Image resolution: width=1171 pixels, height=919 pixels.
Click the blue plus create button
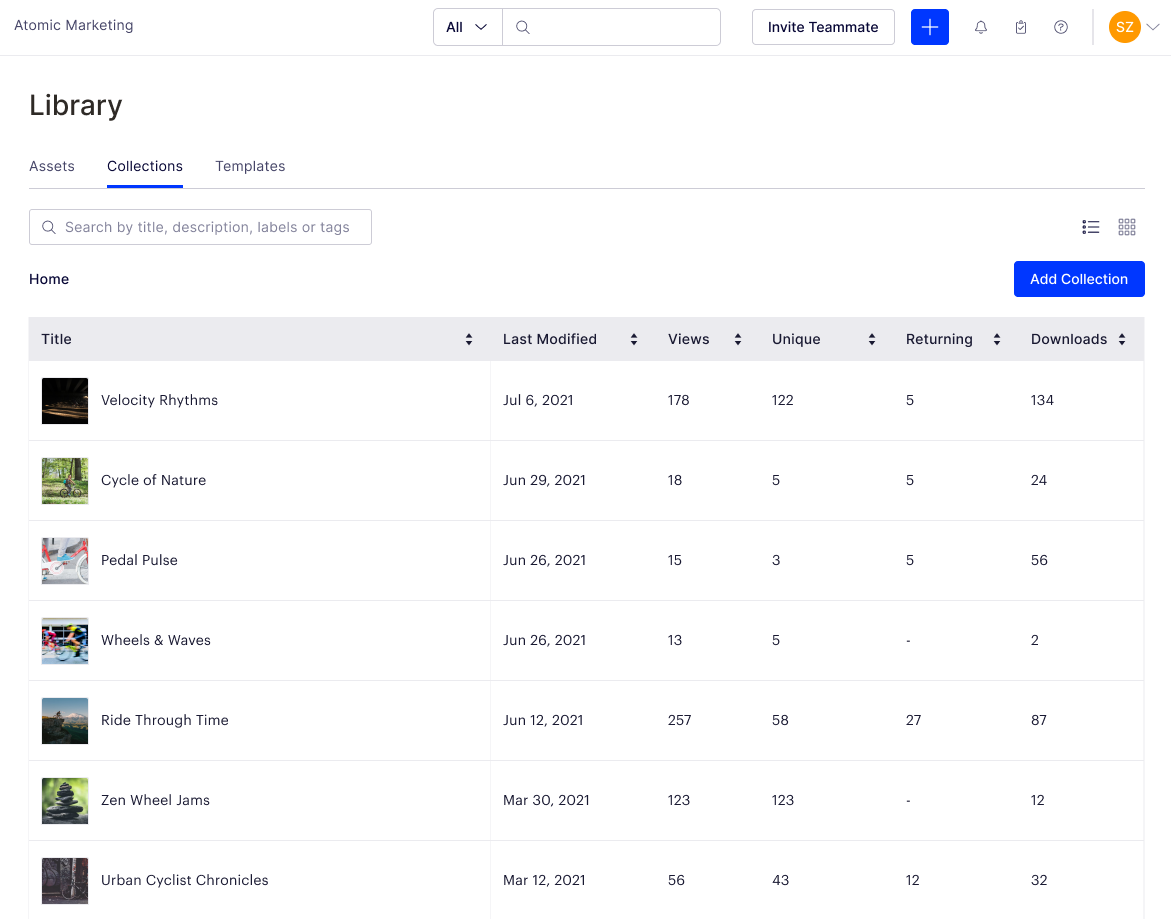(x=929, y=27)
